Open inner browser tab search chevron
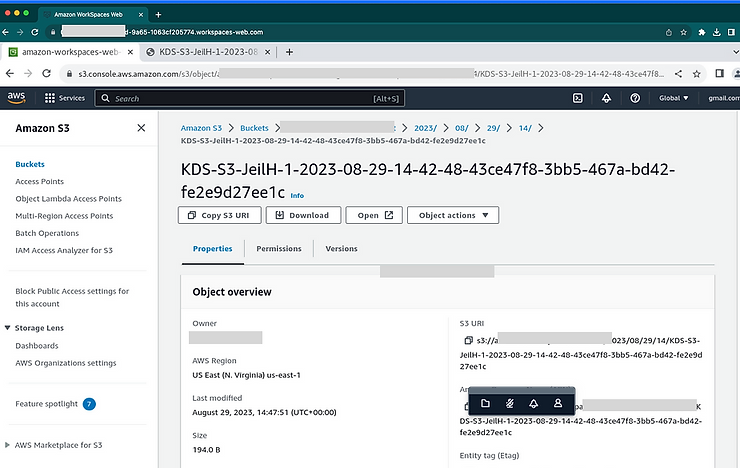Image resolution: width=740 pixels, height=468 pixels. [735, 52]
